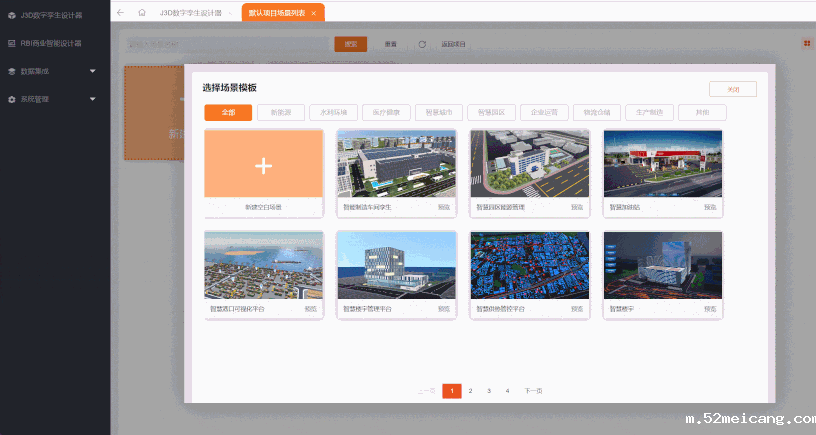
Task: Select the 全部 category filter
Action: tap(227, 112)
